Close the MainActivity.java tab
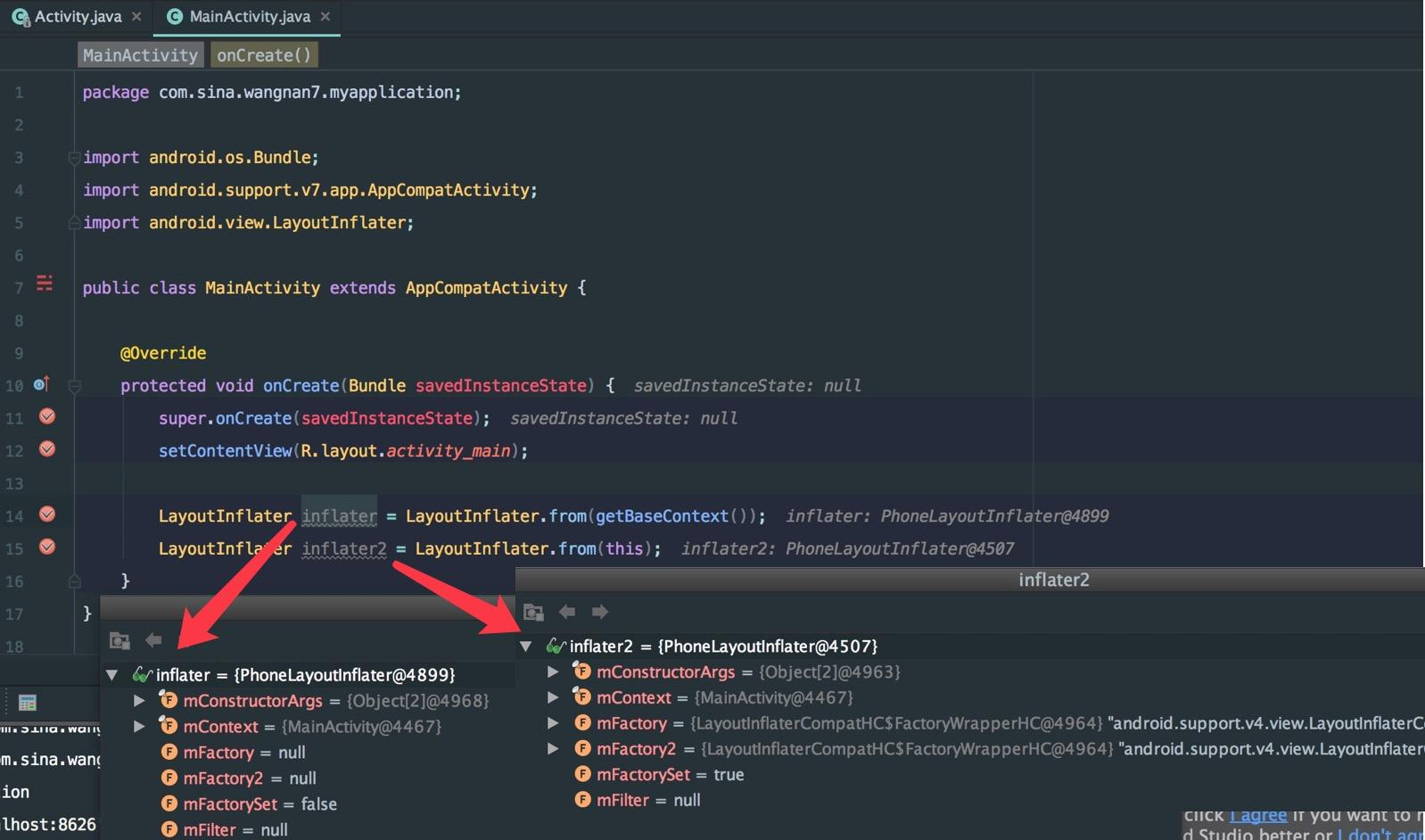1425x840 pixels. 325,17
